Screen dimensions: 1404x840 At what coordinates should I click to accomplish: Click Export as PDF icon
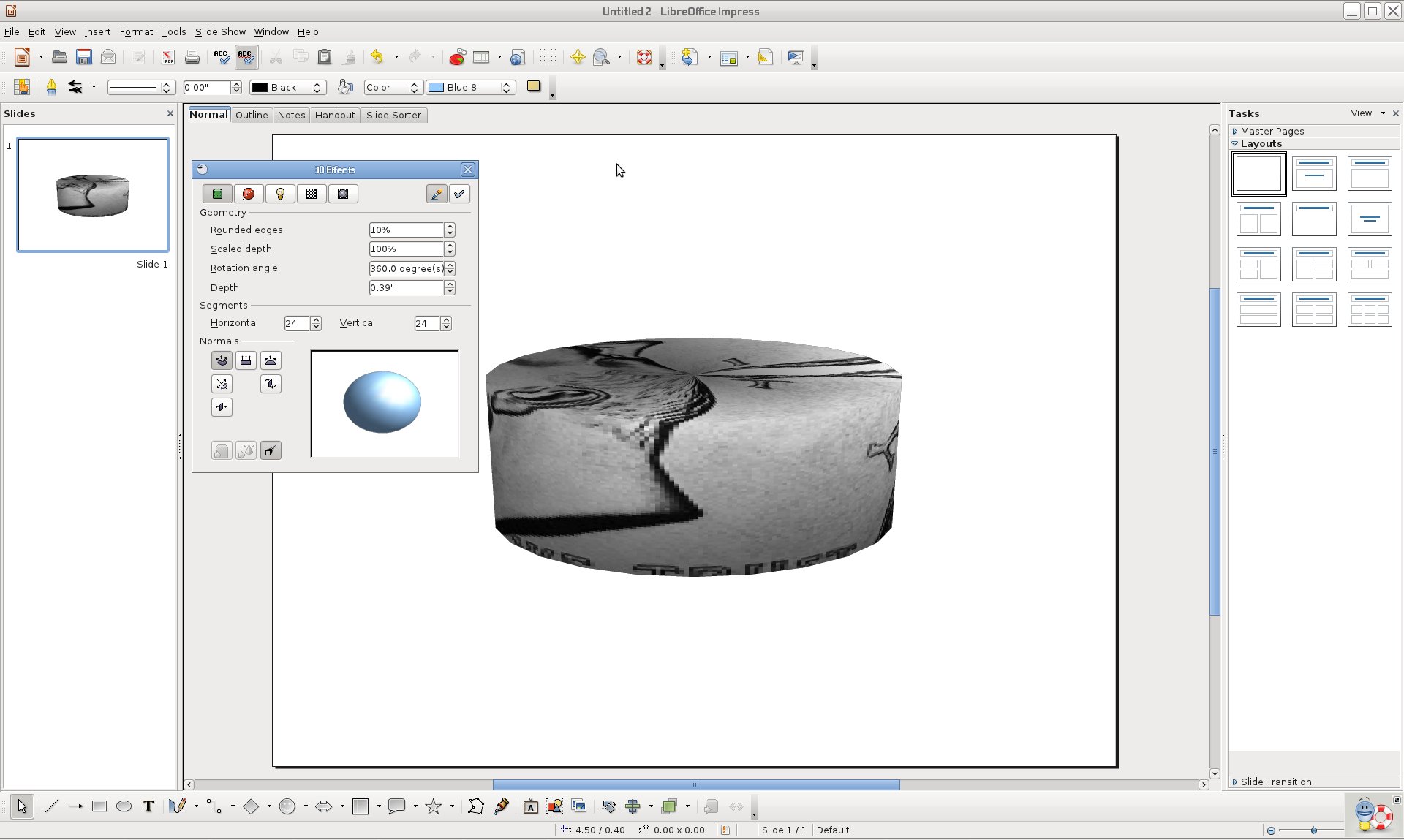tap(167, 57)
